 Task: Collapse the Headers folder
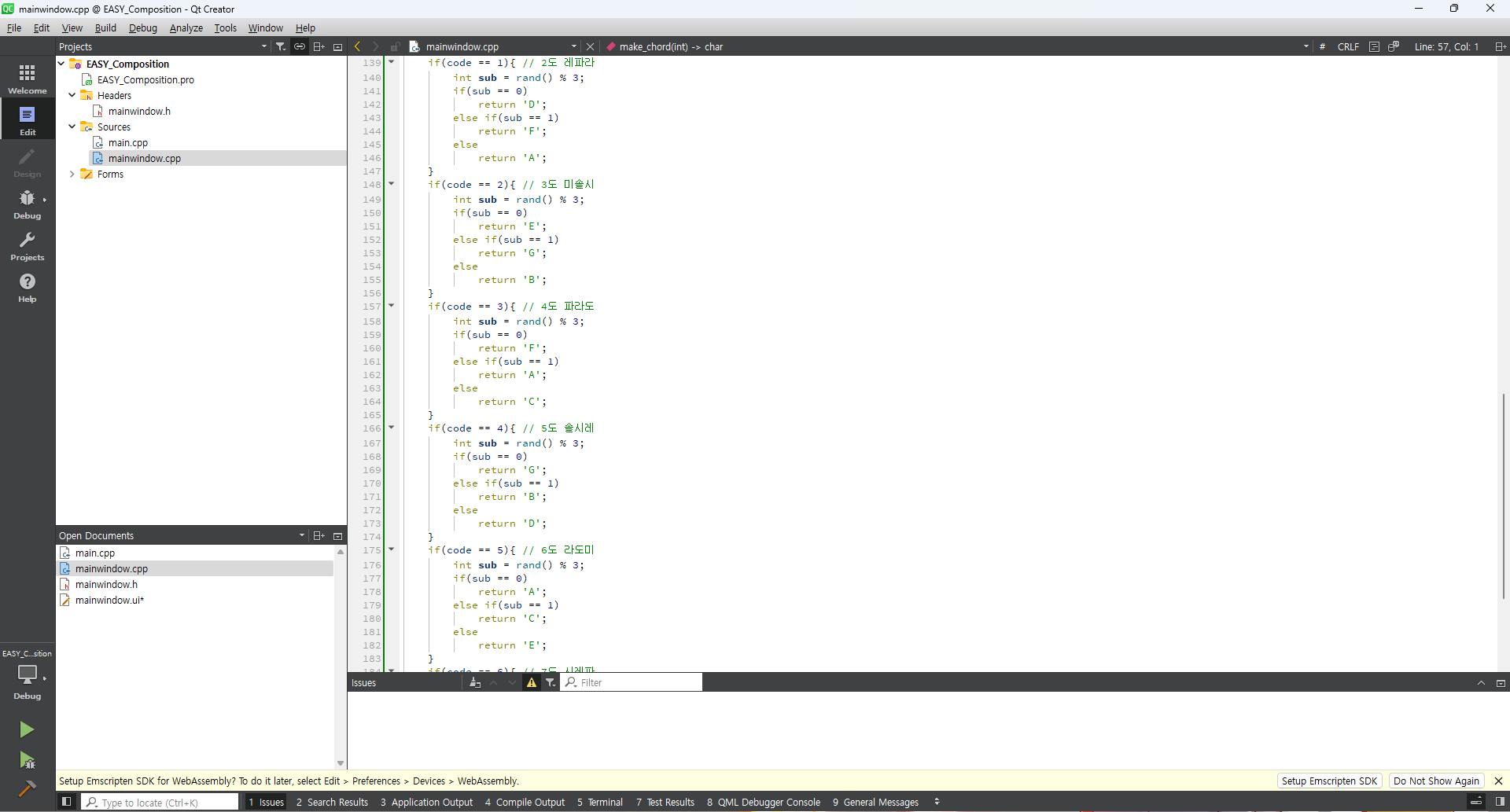click(72, 95)
